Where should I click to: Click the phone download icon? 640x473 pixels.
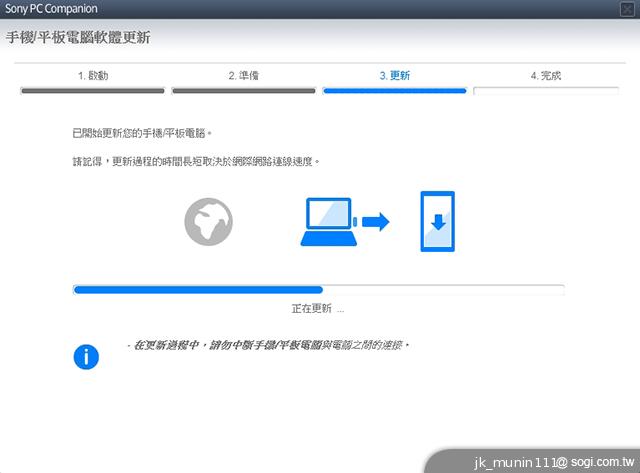(437, 221)
